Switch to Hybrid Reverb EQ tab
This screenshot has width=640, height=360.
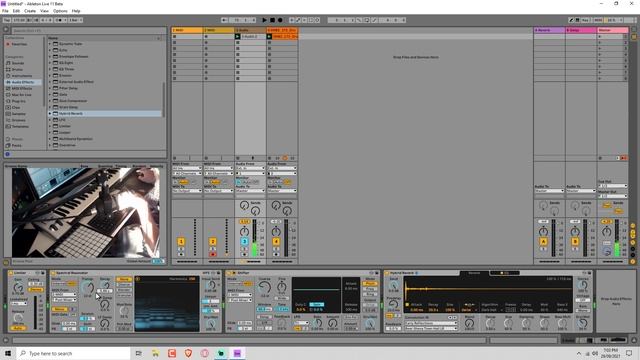click(504, 273)
